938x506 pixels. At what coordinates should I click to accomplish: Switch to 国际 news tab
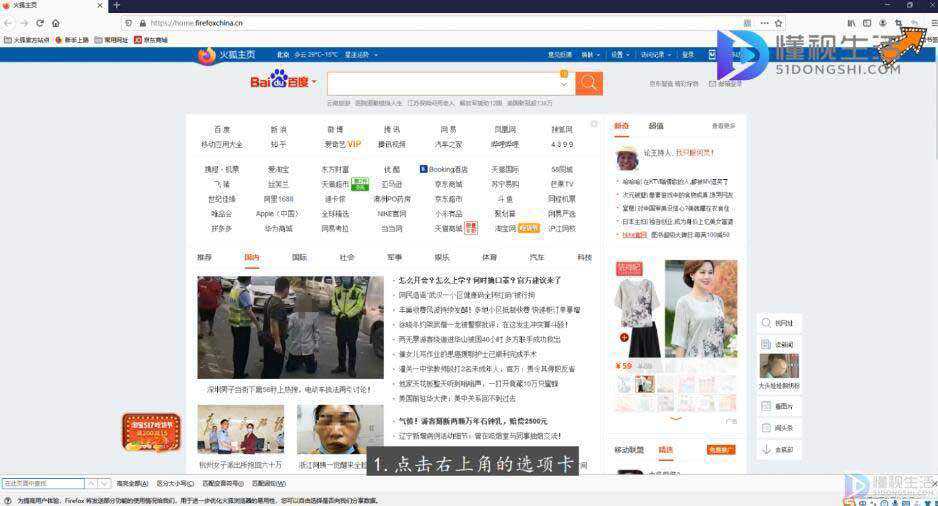click(x=299, y=257)
